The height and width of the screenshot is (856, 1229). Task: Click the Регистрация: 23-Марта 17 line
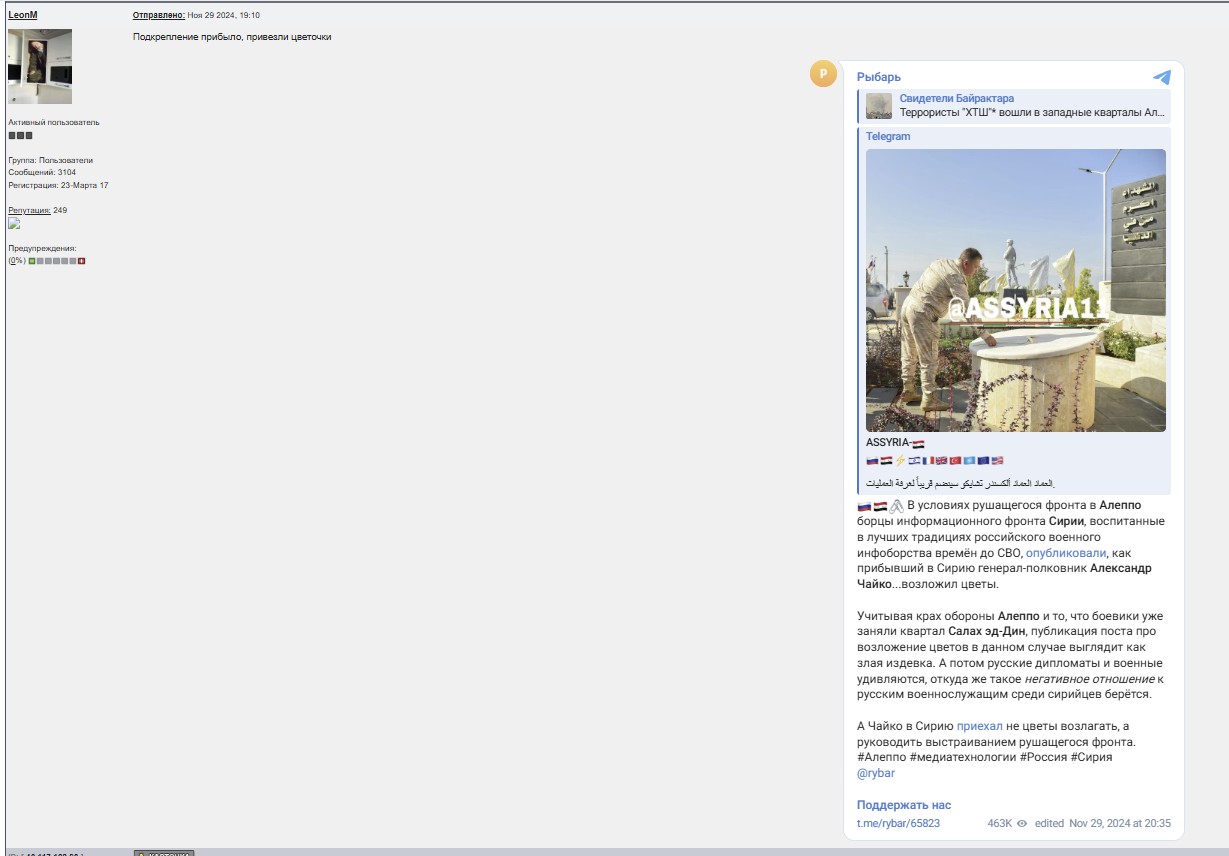pyautogui.click(x=58, y=185)
